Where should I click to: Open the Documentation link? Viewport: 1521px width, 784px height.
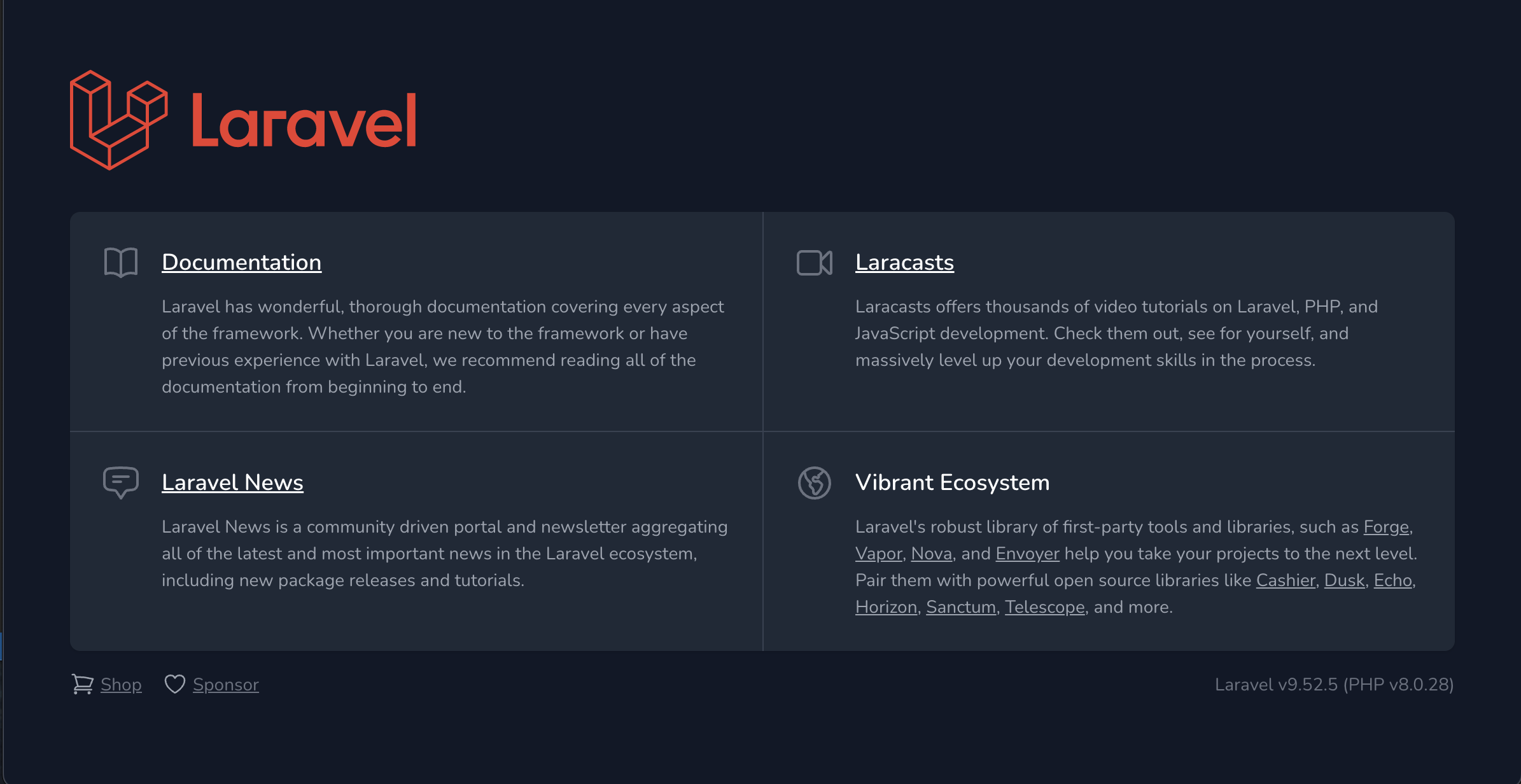tap(242, 262)
